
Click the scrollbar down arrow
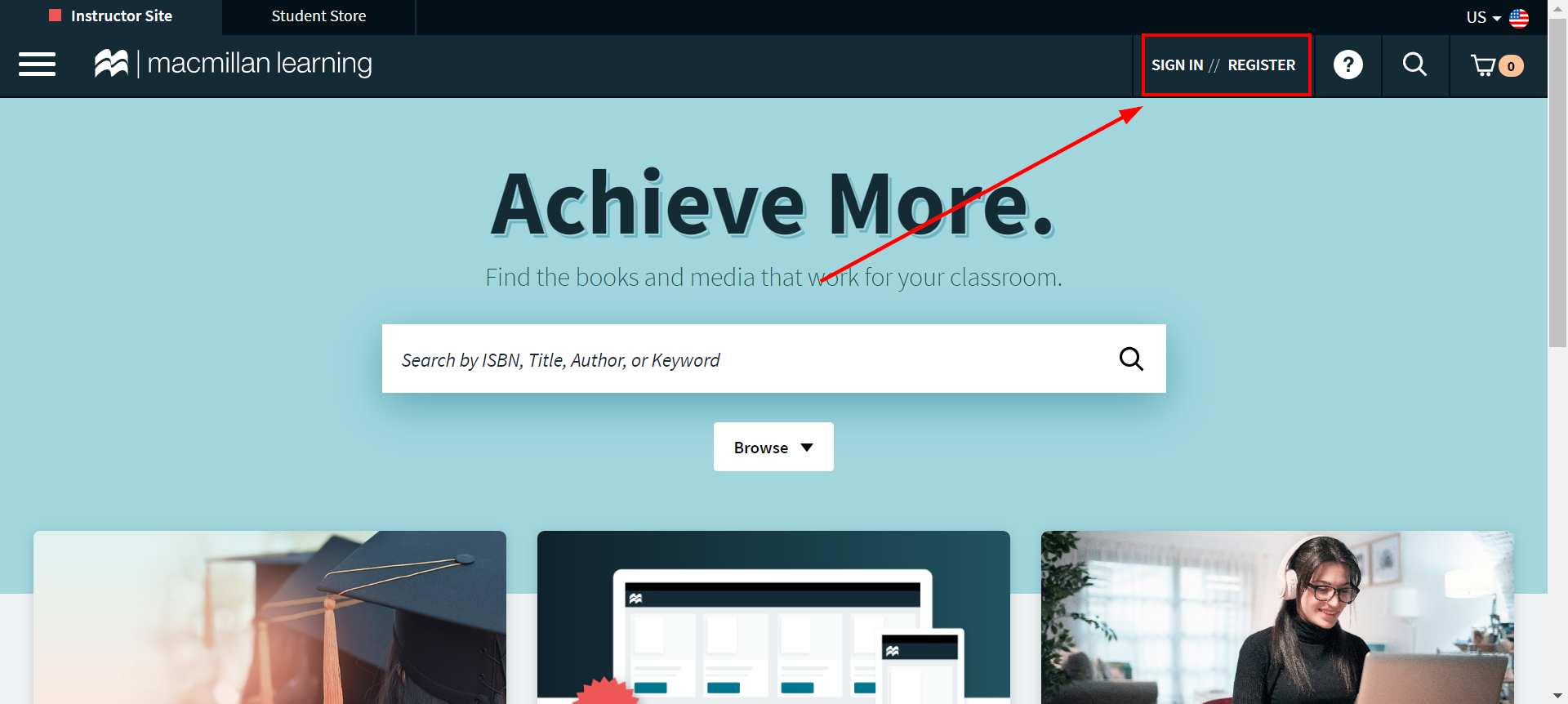tap(1558, 696)
